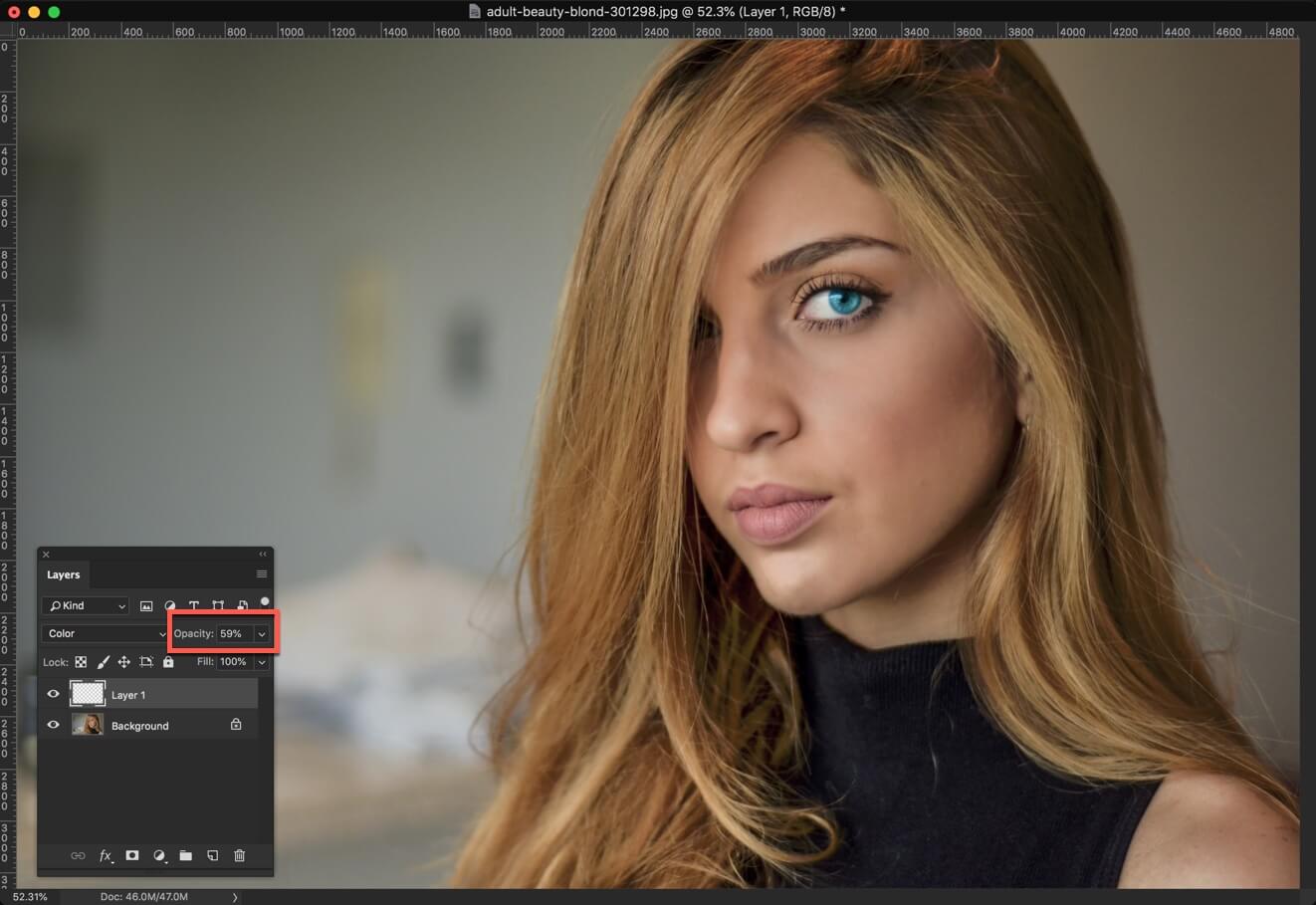Create a new layer
This screenshot has width=1316, height=905.
pyautogui.click(x=213, y=855)
